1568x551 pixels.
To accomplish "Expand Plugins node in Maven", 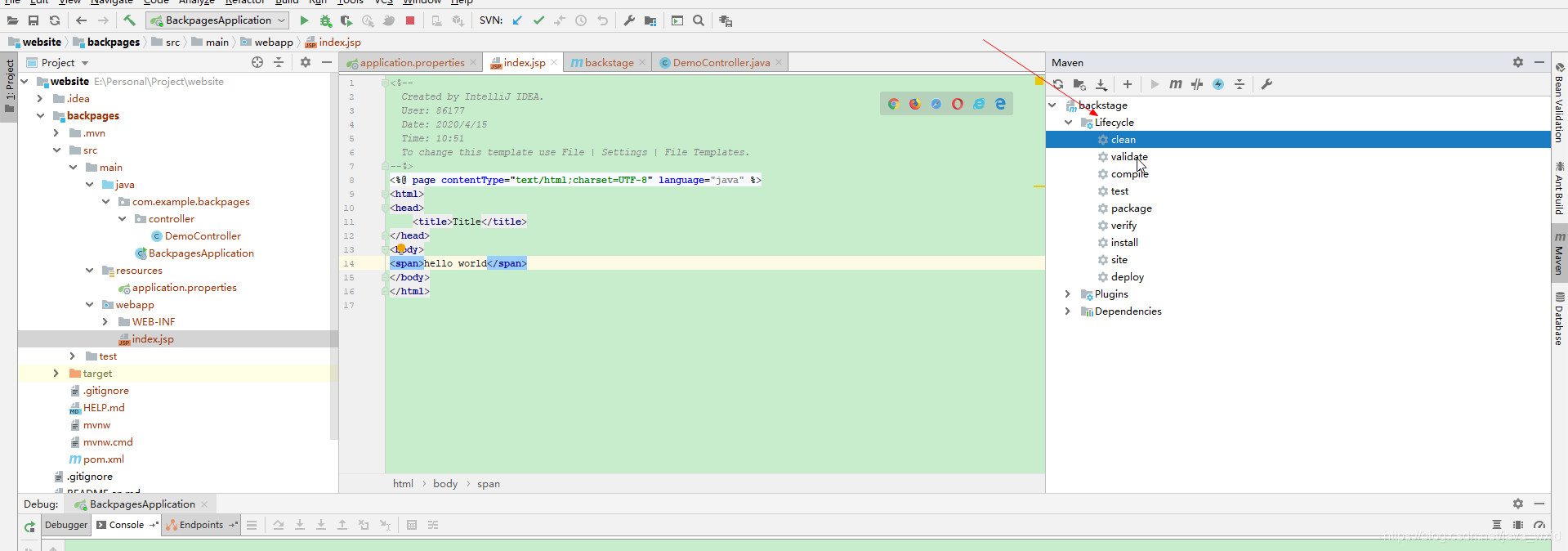I will (x=1068, y=294).
